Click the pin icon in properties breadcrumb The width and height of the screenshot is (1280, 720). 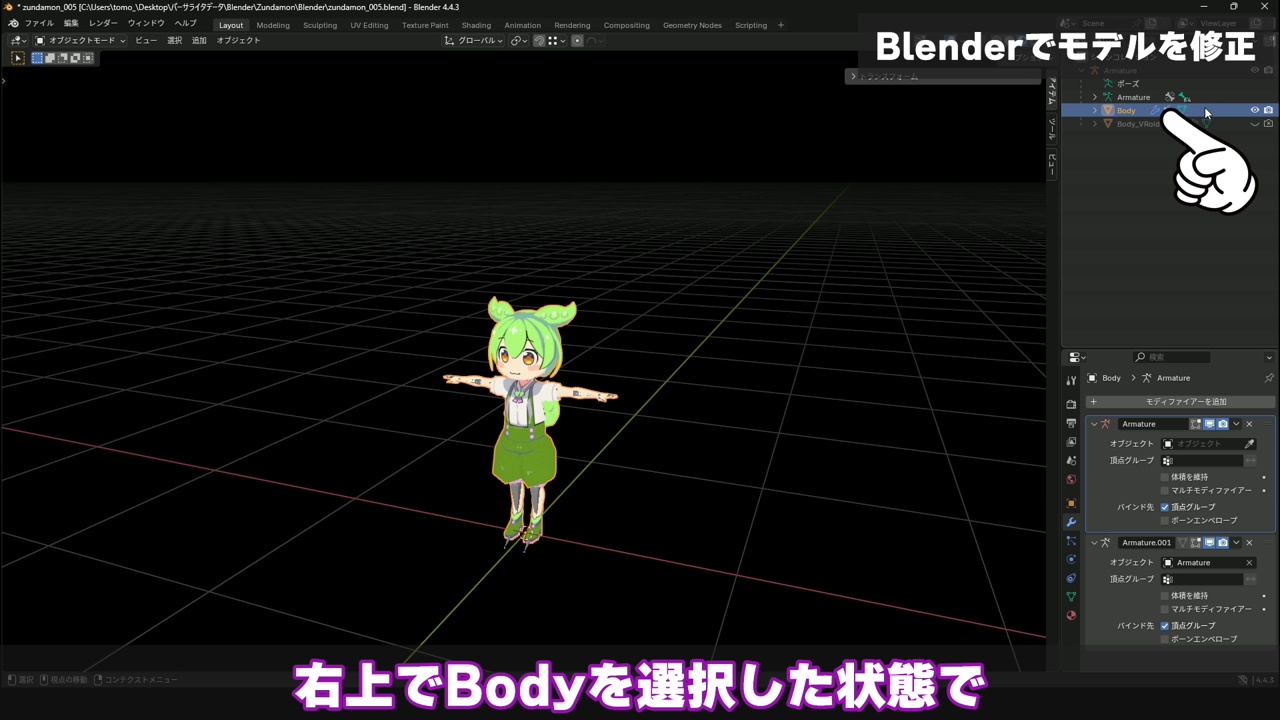coord(1268,378)
